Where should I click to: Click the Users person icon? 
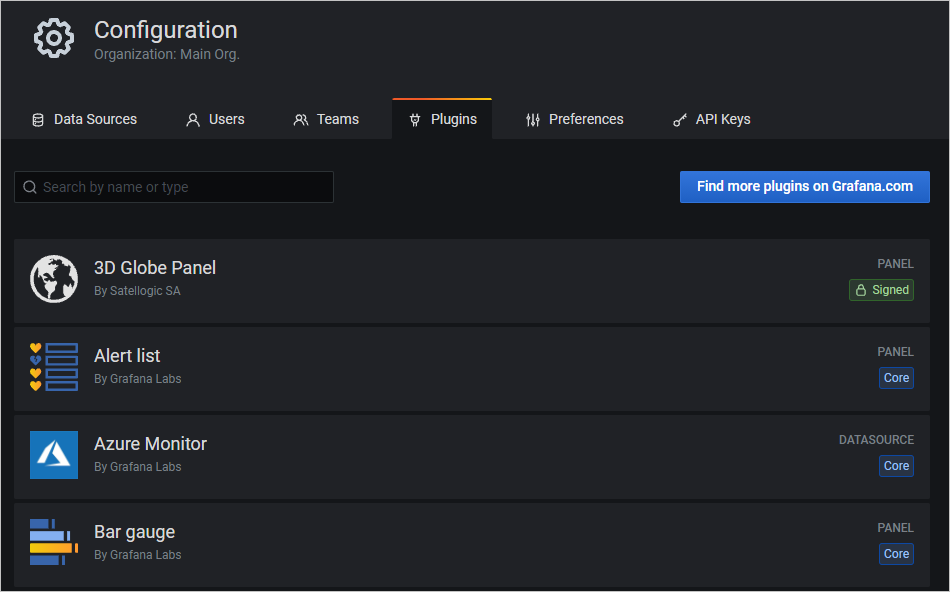193,120
